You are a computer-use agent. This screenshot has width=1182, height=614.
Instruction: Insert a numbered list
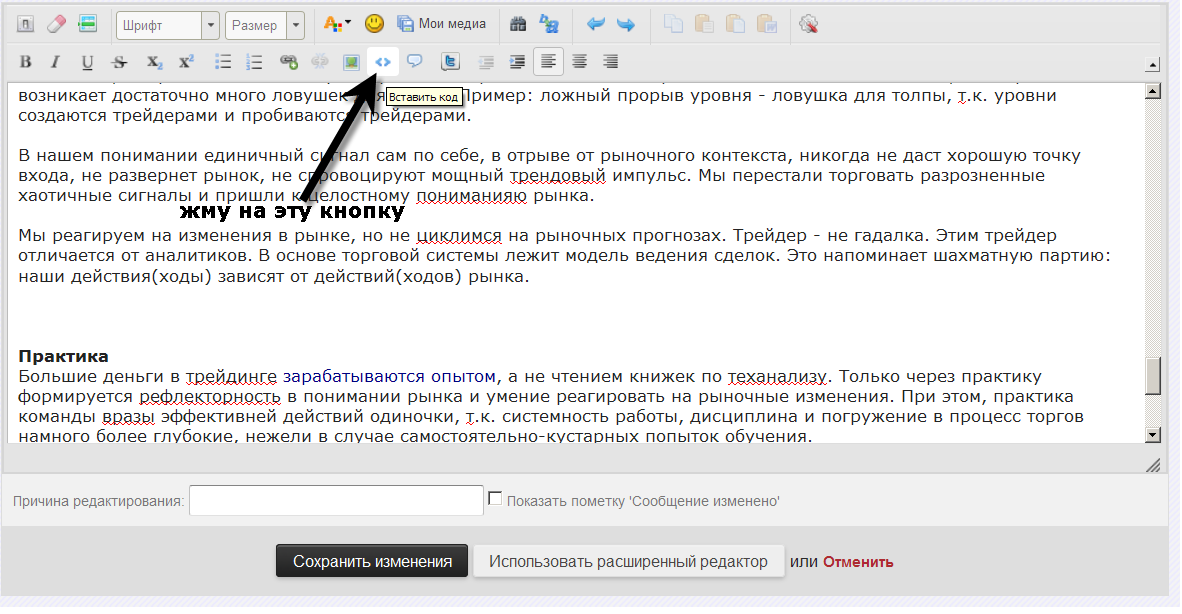pyautogui.click(x=255, y=62)
